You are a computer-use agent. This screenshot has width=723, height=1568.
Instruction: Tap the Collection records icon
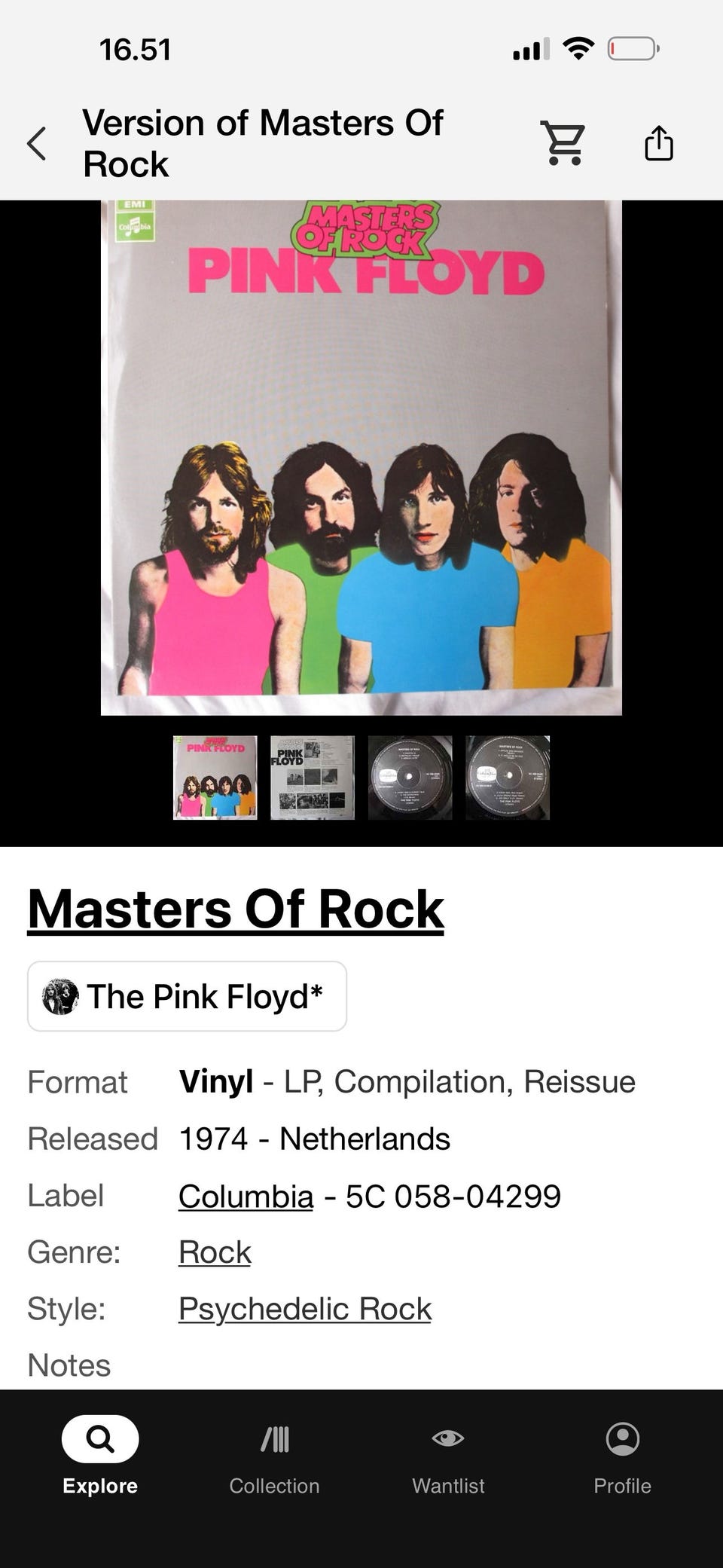(275, 1439)
